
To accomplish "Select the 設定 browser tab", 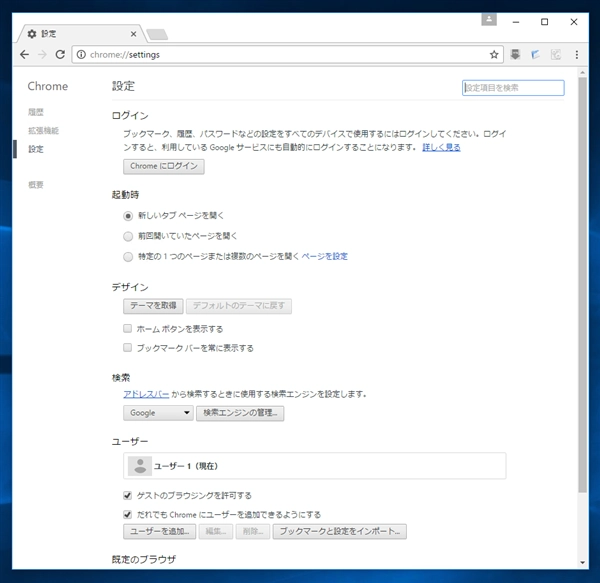I will click(82, 34).
